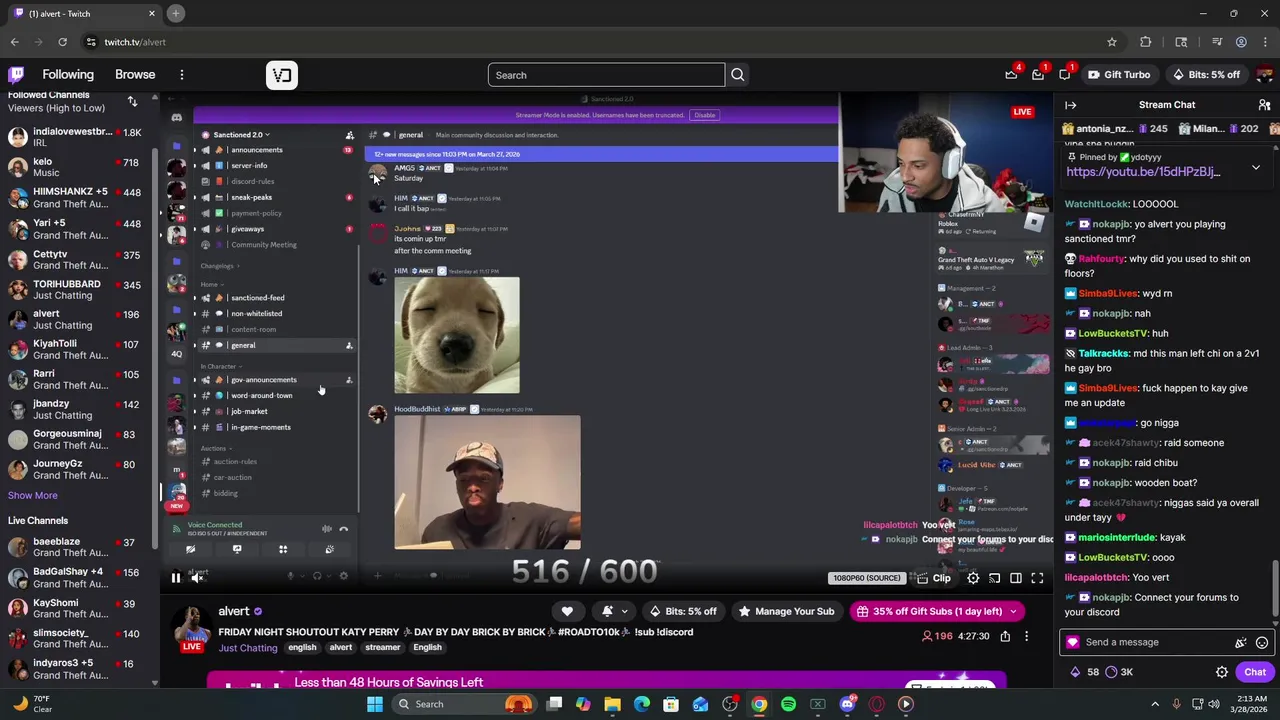This screenshot has height=720, width=1280.
Task: Open Spotify from the taskbar
Action: (788, 704)
